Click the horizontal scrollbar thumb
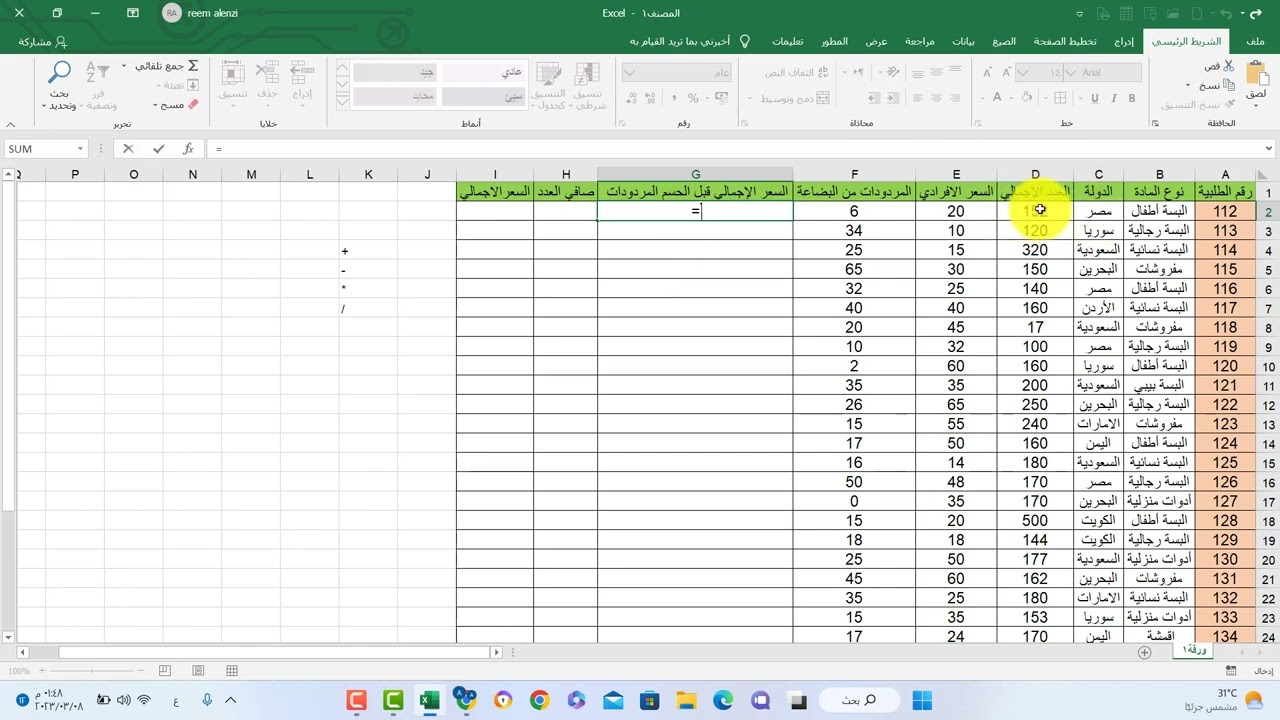Viewport: 1280px width, 720px height. (272, 652)
